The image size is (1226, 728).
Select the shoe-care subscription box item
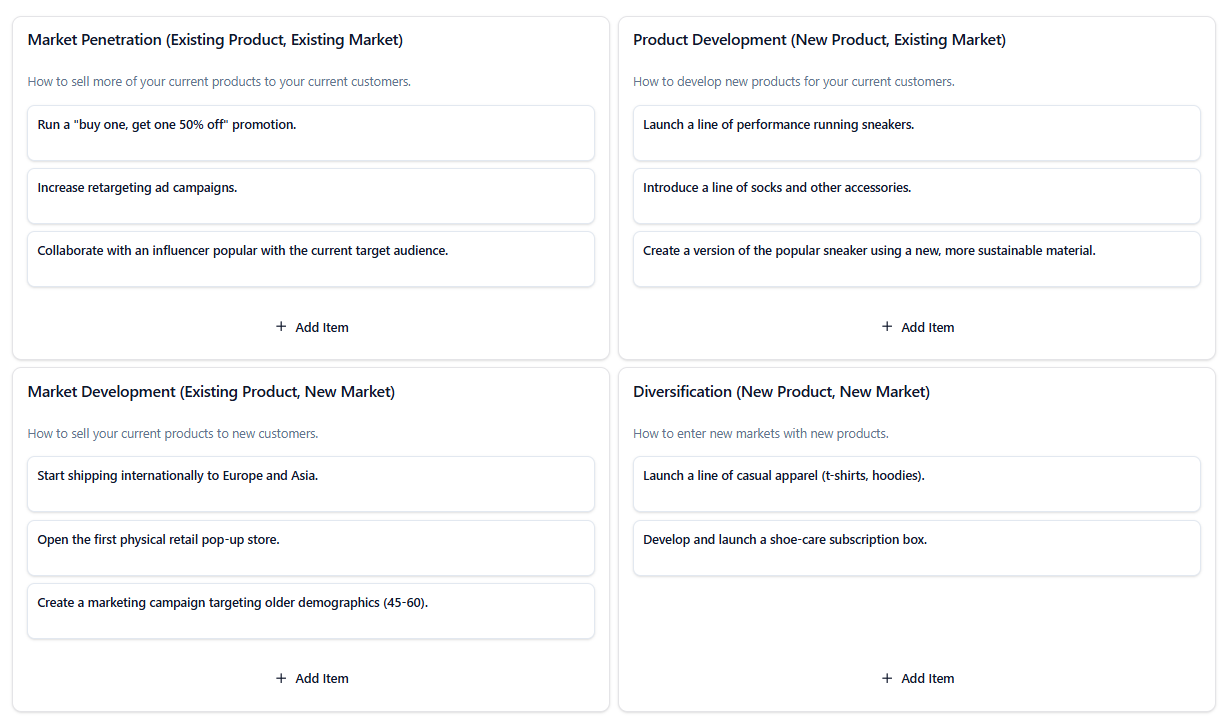pyautogui.click(x=916, y=548)
